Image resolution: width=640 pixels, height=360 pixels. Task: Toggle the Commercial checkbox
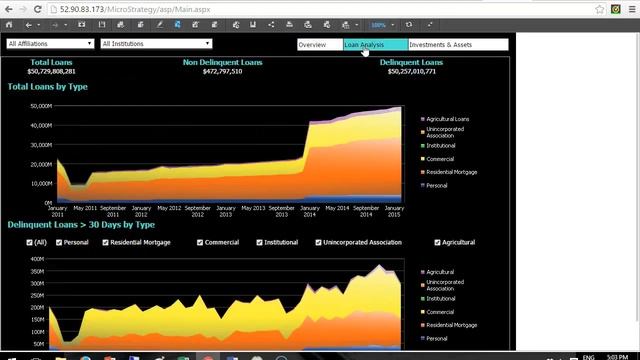click(200, 242)
